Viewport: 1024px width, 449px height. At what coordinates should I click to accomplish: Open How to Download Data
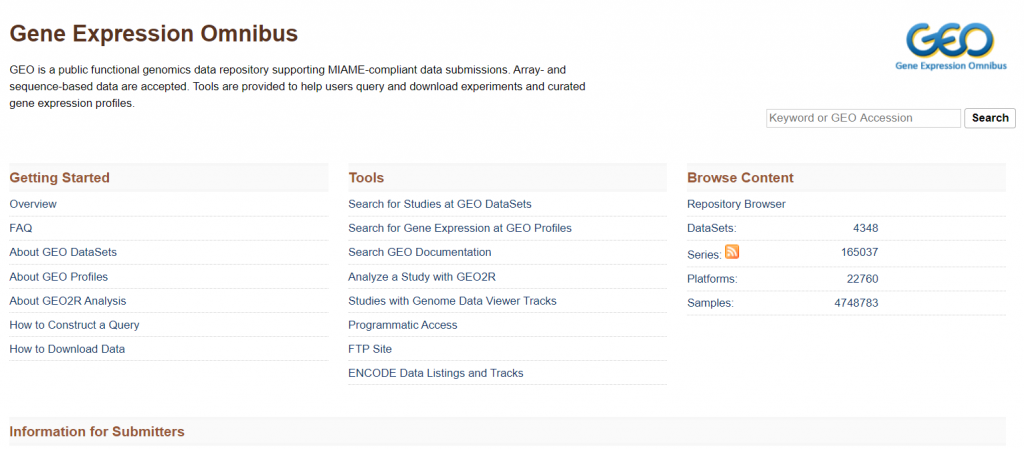[67, 349]
